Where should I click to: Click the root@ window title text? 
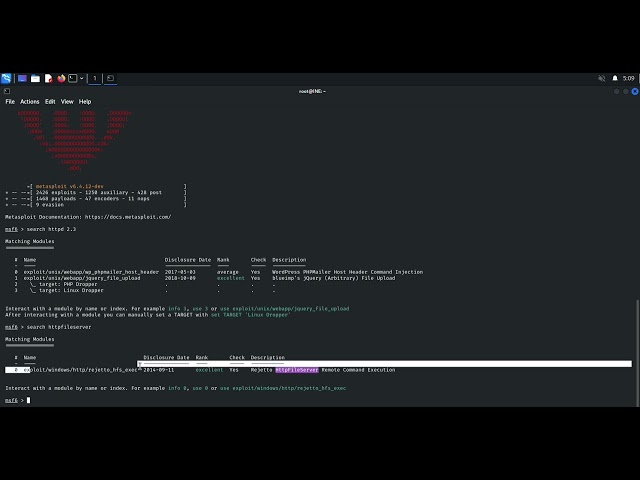click(312, 91)
